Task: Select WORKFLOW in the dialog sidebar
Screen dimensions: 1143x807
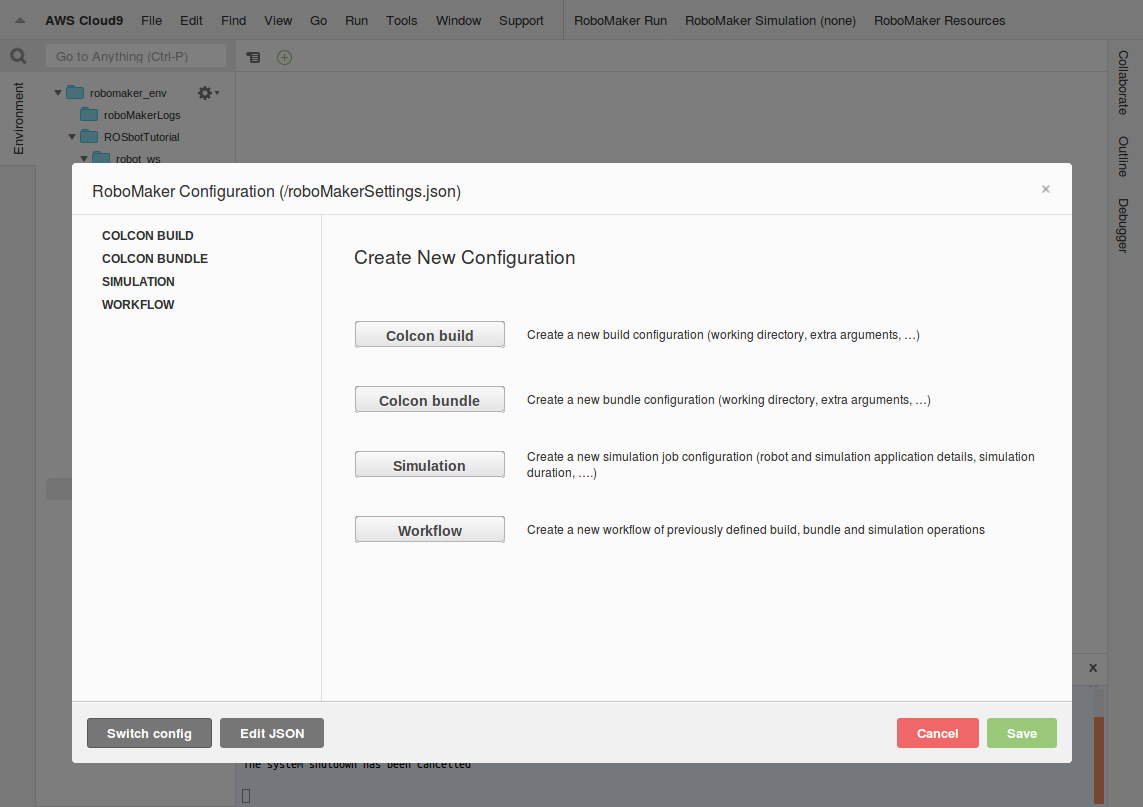Action: pyautogui.click(x=138, y=305)
